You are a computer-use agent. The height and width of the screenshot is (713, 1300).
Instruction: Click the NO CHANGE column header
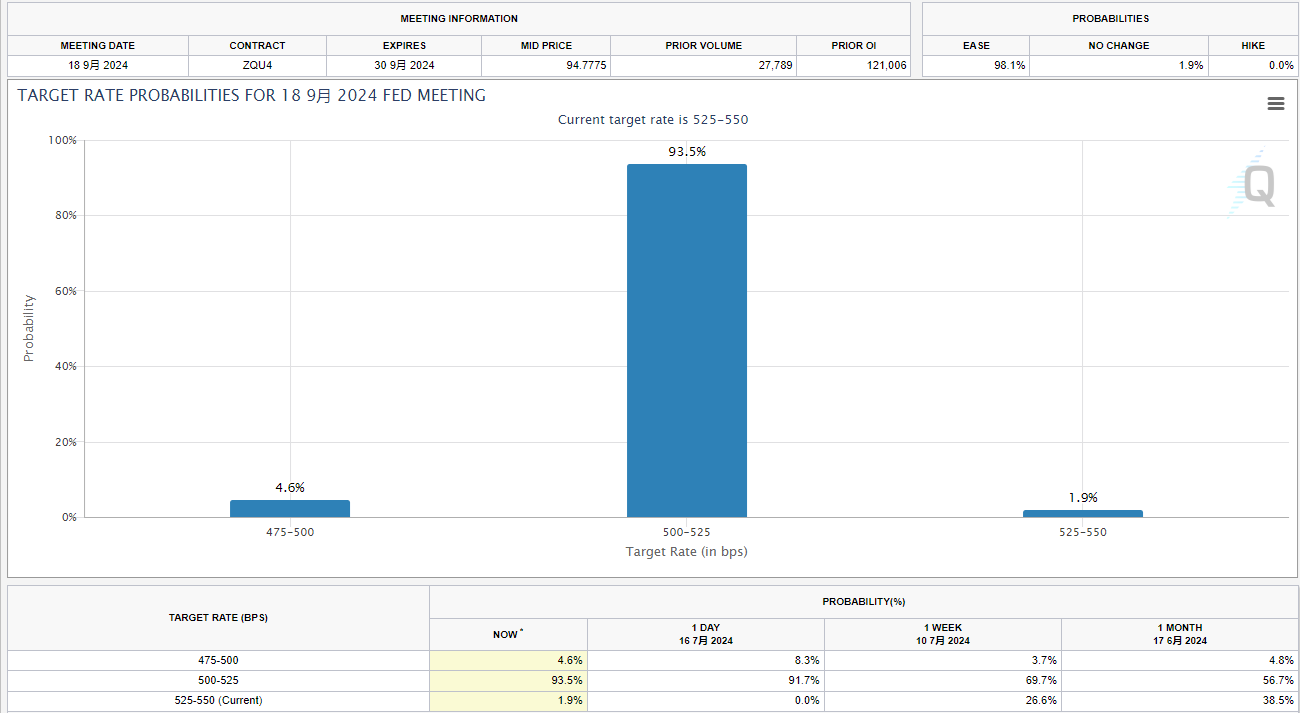pyautogui.click(x=1118, y=46)
